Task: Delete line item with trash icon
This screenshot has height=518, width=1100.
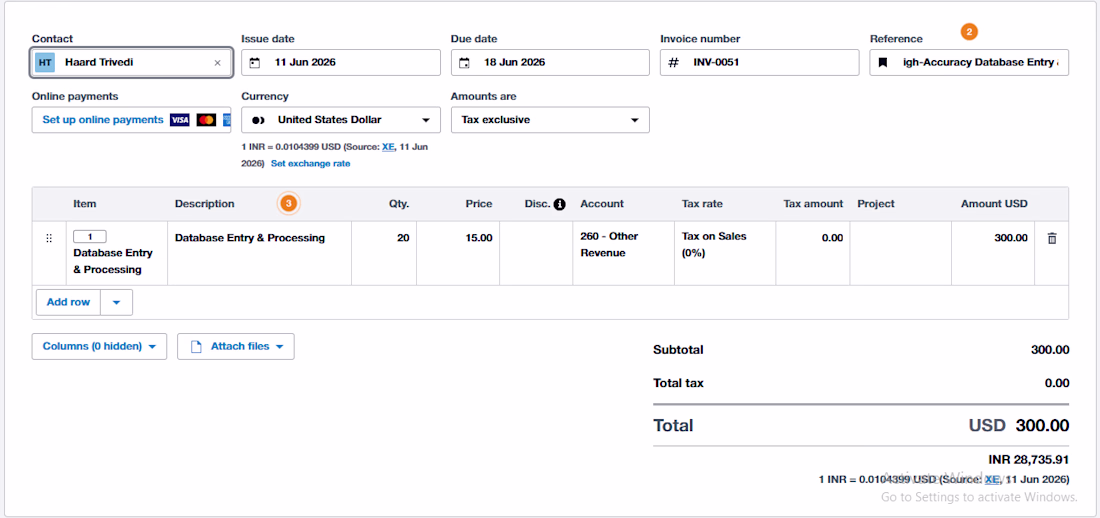Action: (x=1052, y=239)
